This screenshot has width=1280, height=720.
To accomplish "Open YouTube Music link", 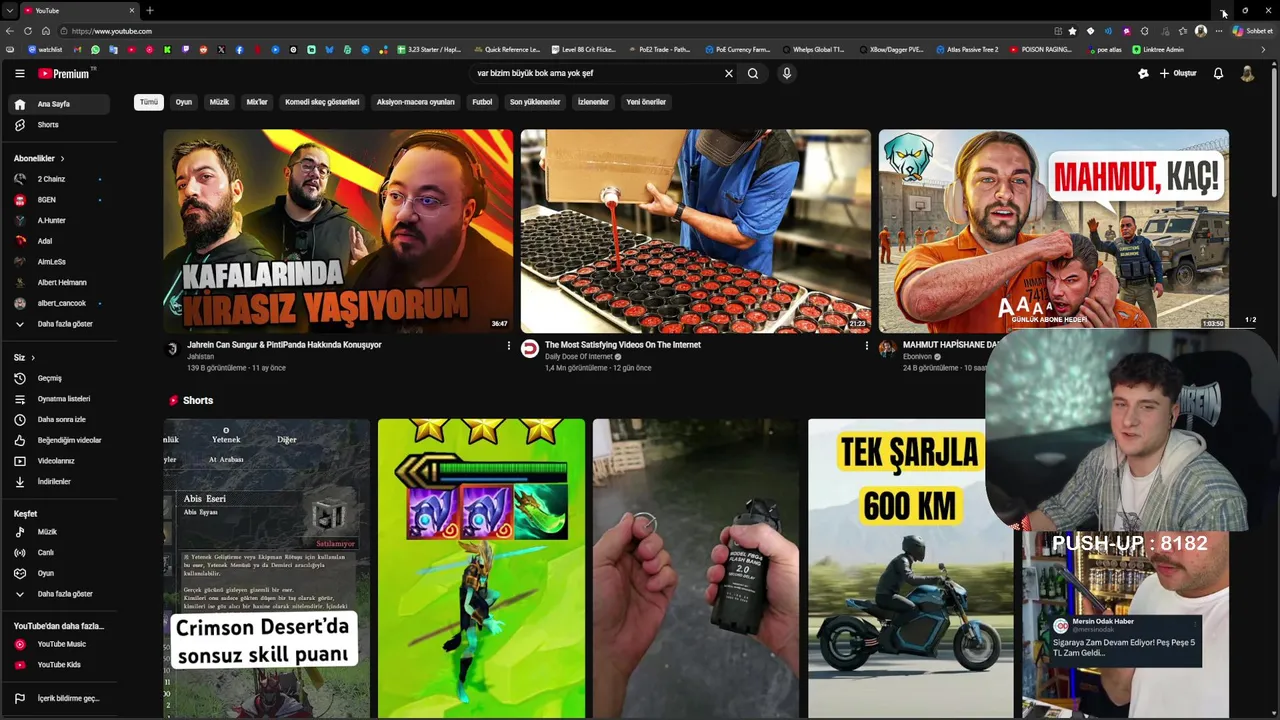I will 58,644.
